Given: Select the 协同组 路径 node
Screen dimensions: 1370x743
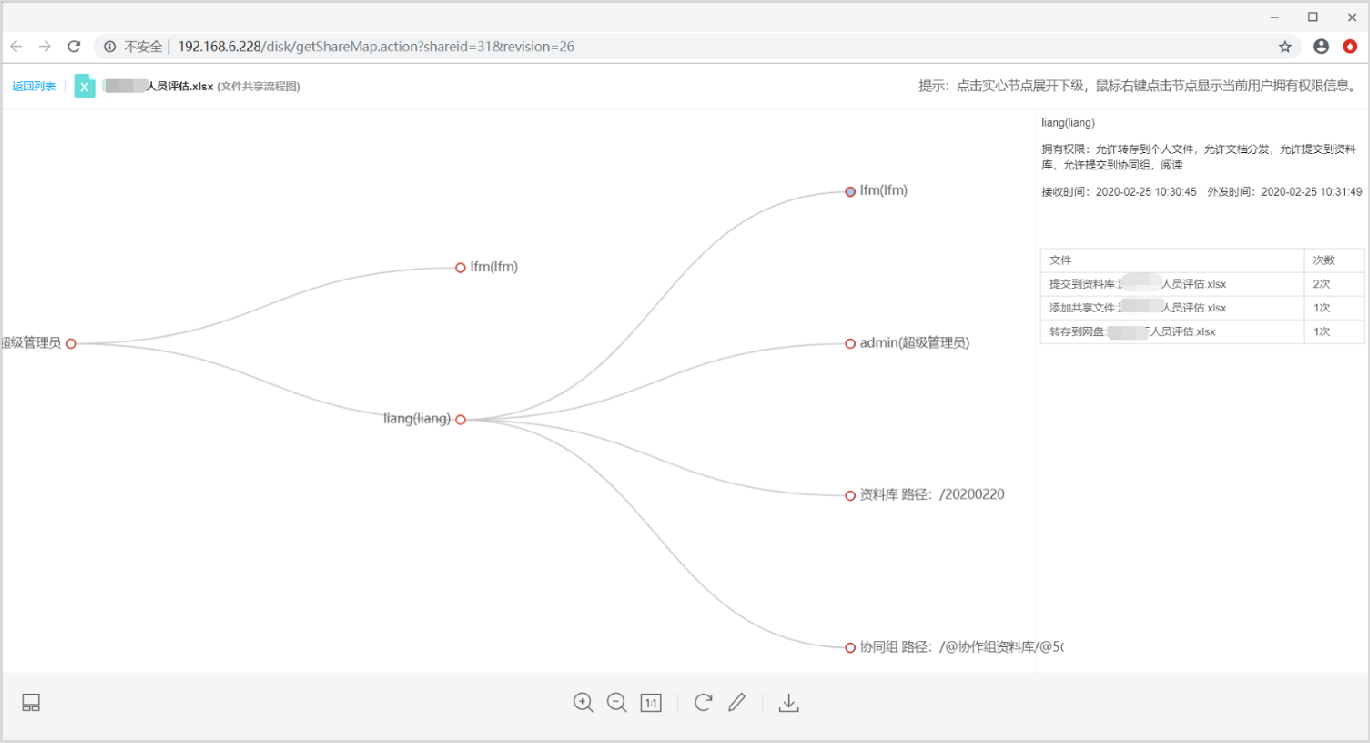Looking at the screenshot, I should pyautogui.click(x=850, y=648).
